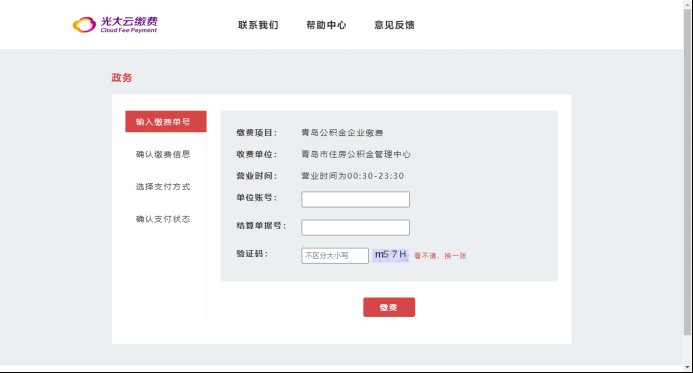Image resolution: width=693 pixels, height=373 pixels.
Task: Focus the 单位账号 input field
Action: (355, 199)
